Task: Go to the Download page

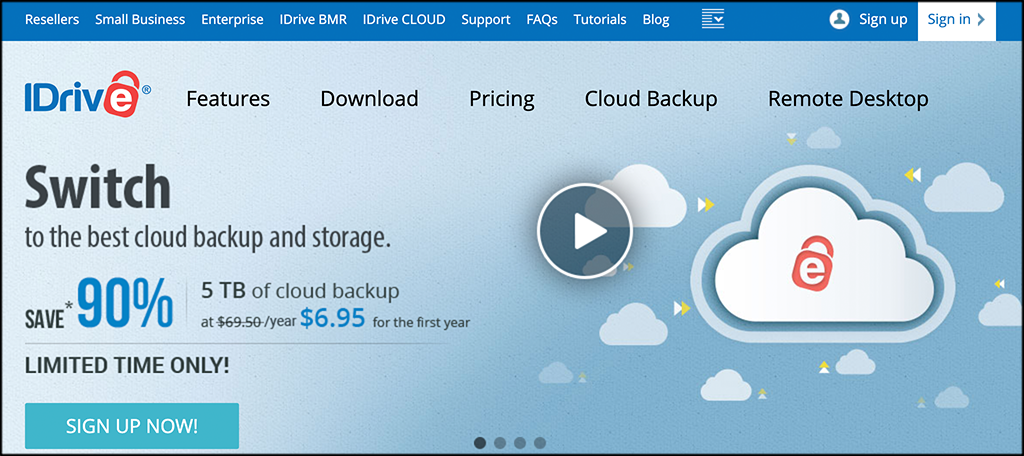Action: [x=369, y=99]
